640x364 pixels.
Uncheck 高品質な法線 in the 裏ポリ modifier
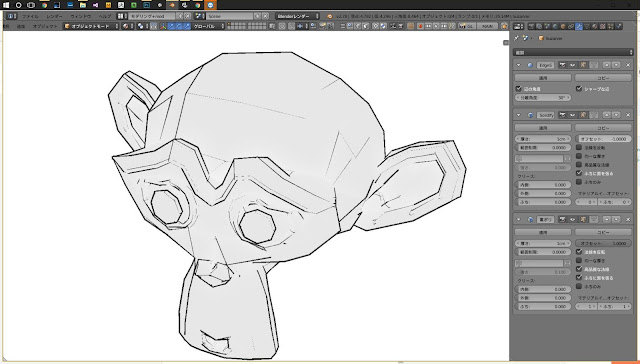[579, 269]
